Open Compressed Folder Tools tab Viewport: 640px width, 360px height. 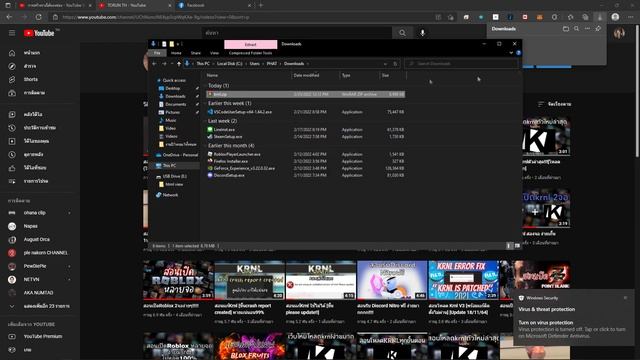(x=250, y=53)
